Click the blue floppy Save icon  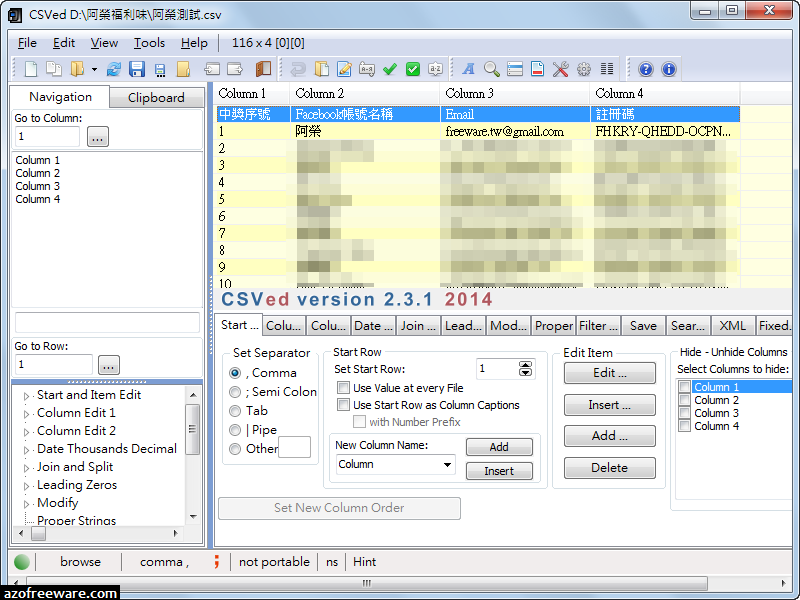[137, 69]
